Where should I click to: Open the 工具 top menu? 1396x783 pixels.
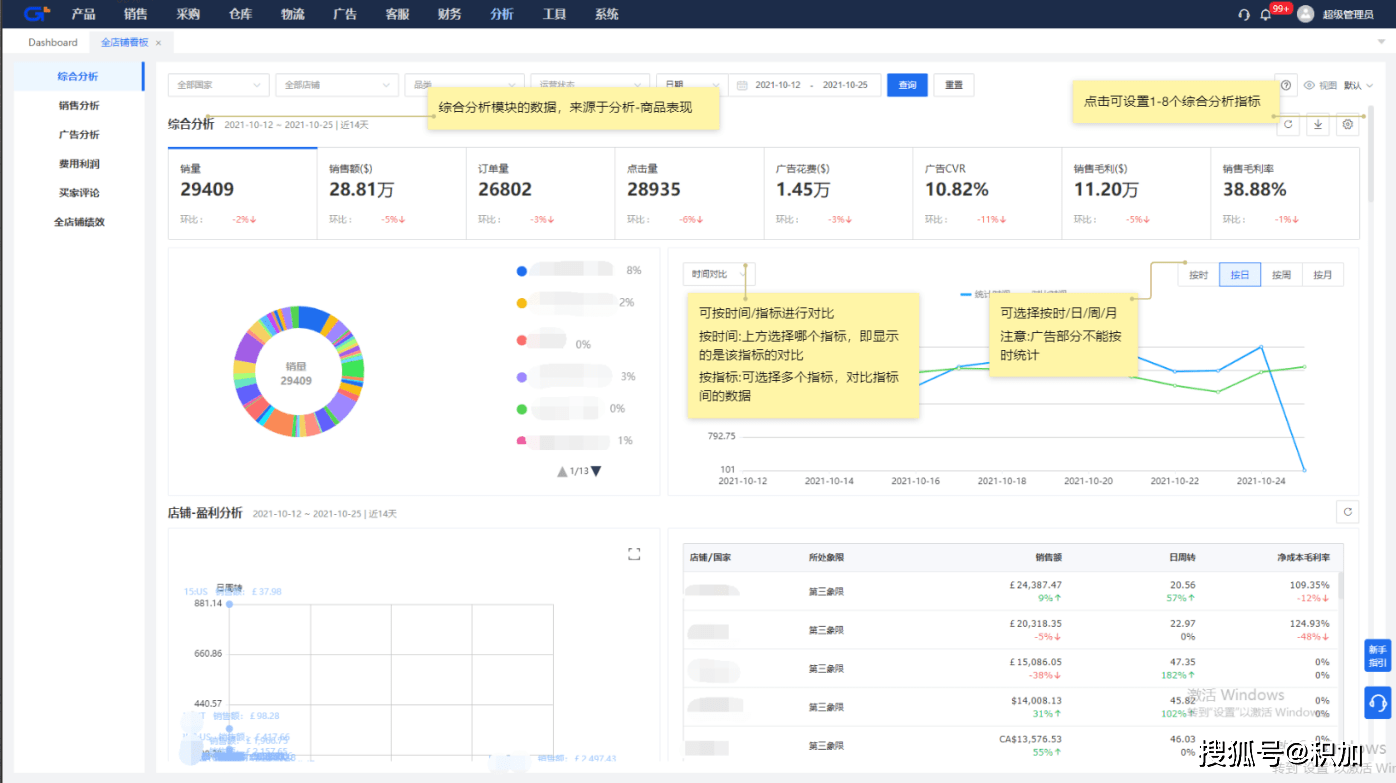click(554, 14)
